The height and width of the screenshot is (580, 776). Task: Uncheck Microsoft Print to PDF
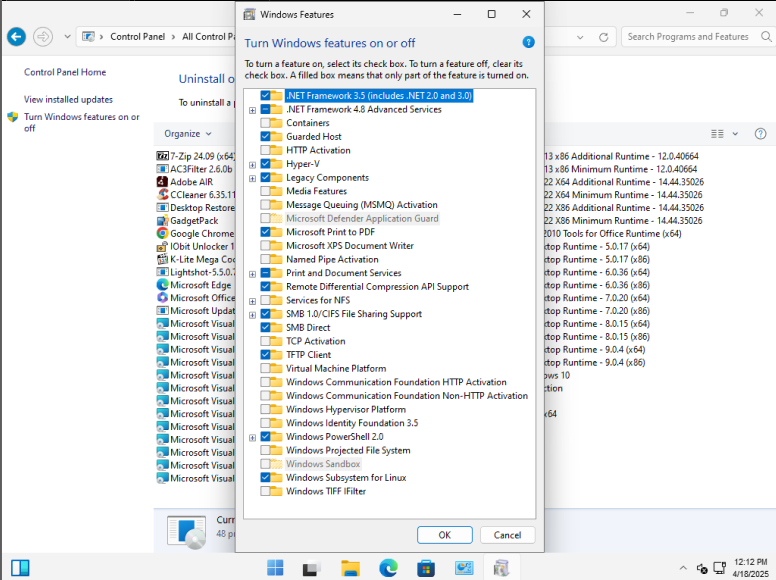265,232
